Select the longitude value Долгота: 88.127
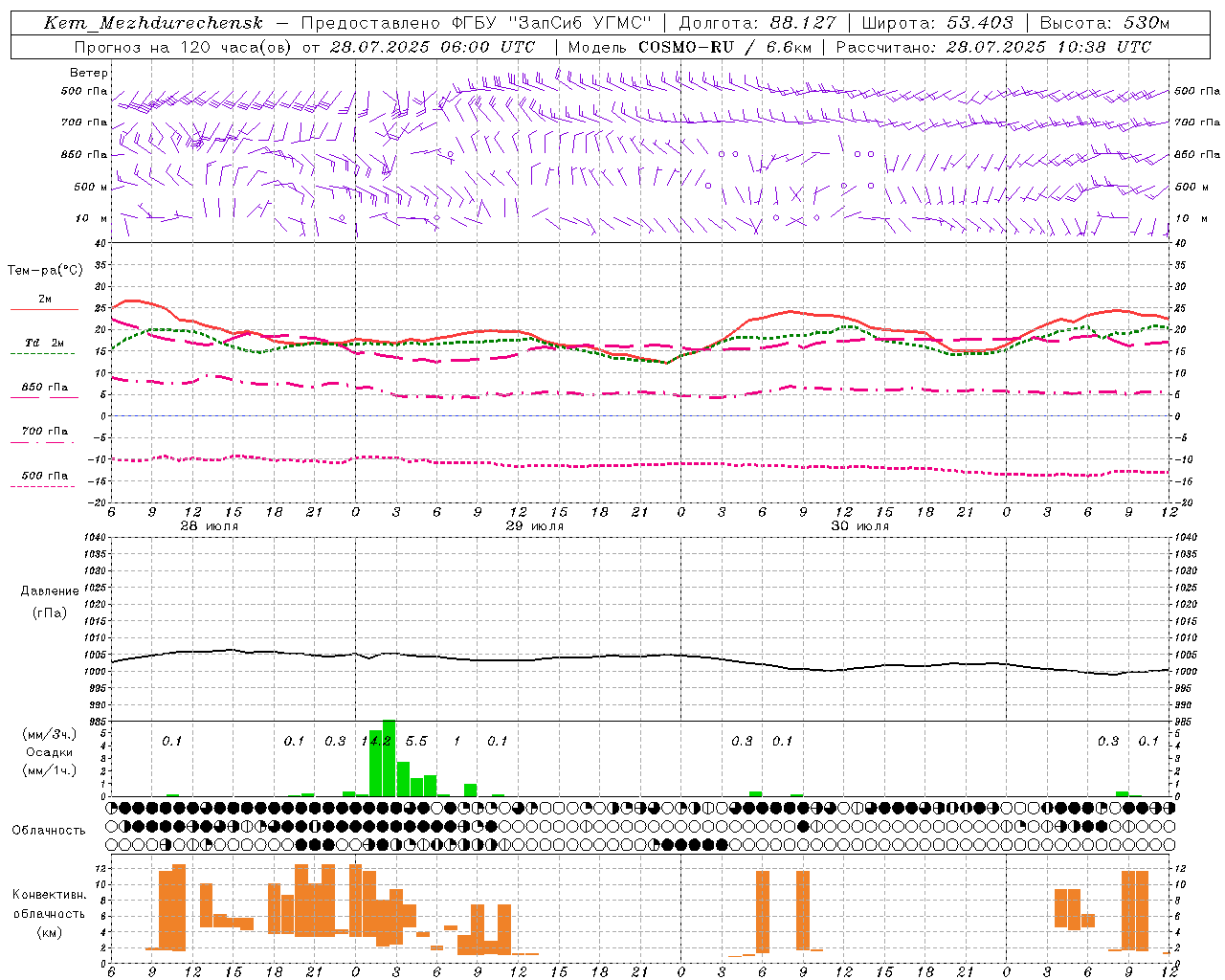 tap(757, 23)
